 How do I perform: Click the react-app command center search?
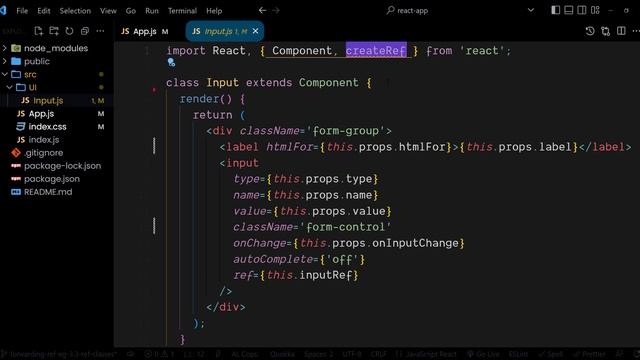(407, 11)
